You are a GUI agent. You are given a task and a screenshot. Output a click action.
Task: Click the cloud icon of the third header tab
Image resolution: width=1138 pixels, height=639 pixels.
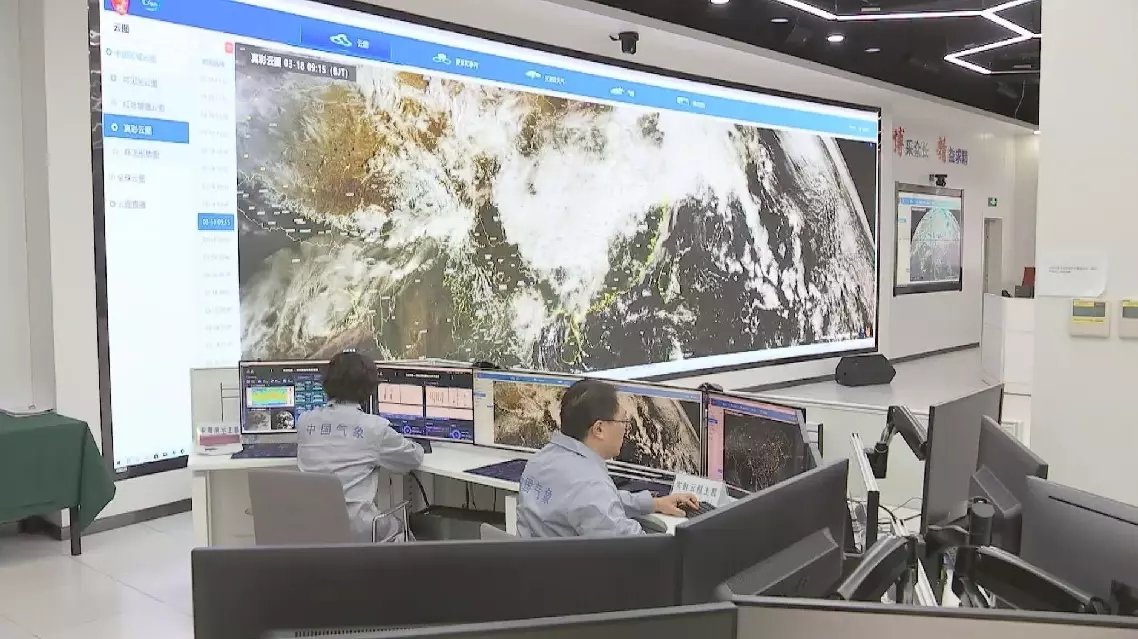point(533,75)
